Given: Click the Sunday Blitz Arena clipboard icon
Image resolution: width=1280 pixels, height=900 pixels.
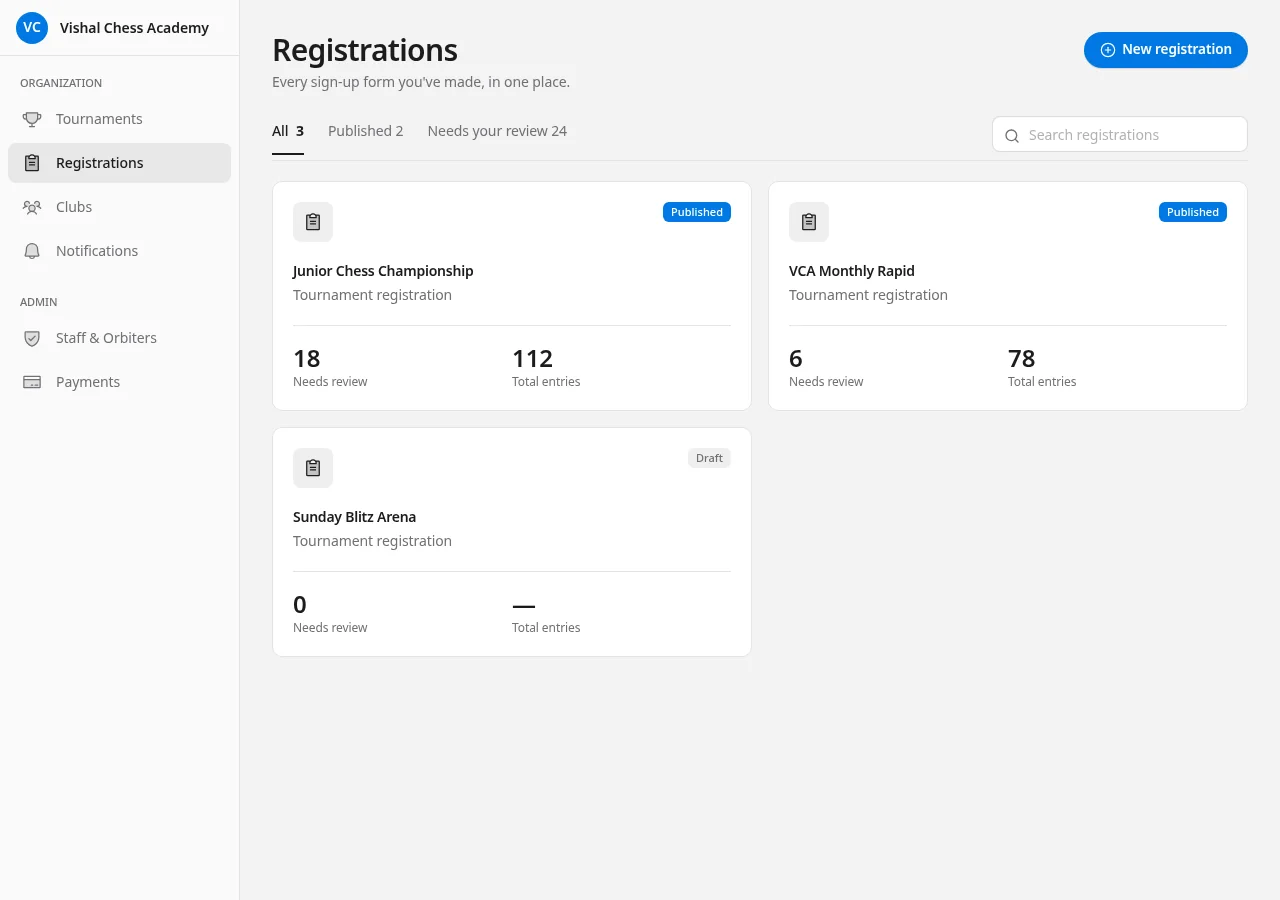Looking at the screenshot, I should click(x=313, y=468).
